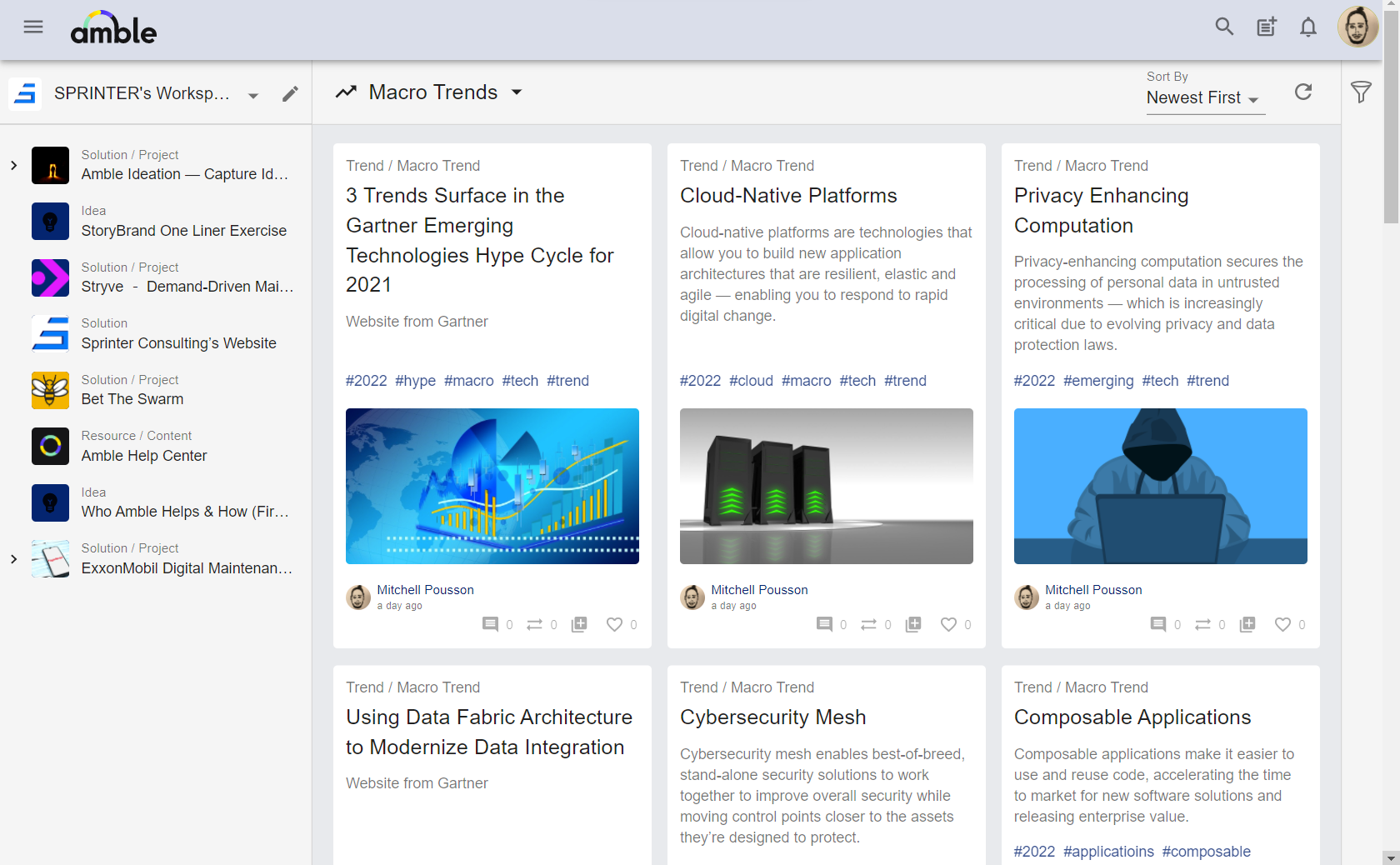Click the Amble Help Center icon
This screenshot has width=1400, height=865.
coord(50,447)
